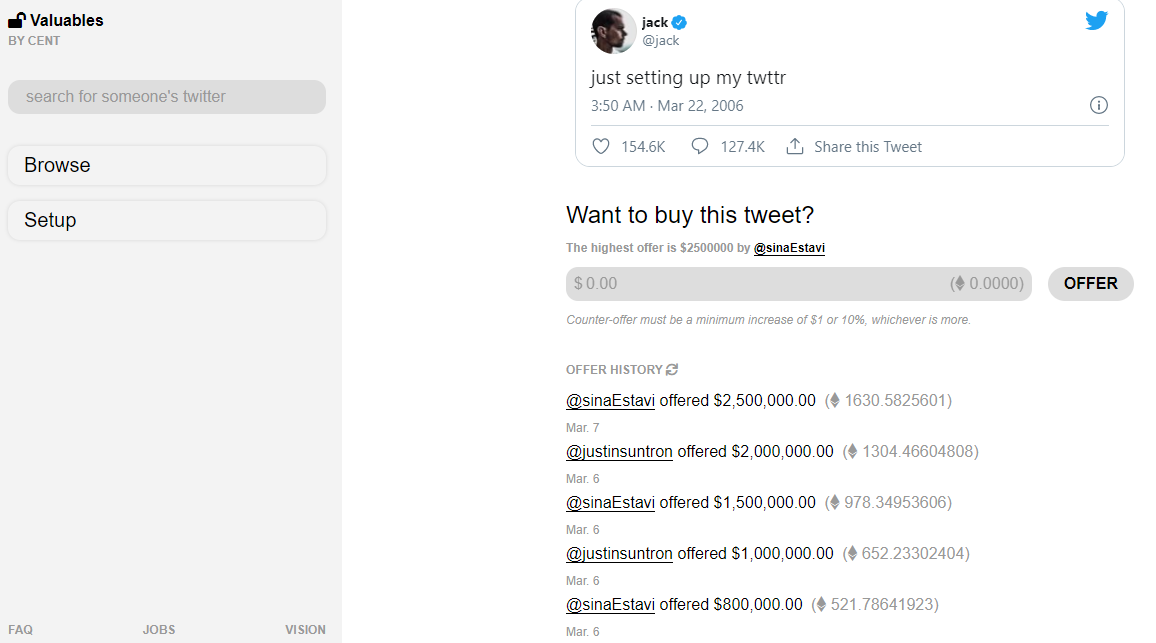Image resolution: width=1156 pixels, height=643 pixels.
Task: Click the tweet info circle icon
Action: click(x=1098, y=105)
